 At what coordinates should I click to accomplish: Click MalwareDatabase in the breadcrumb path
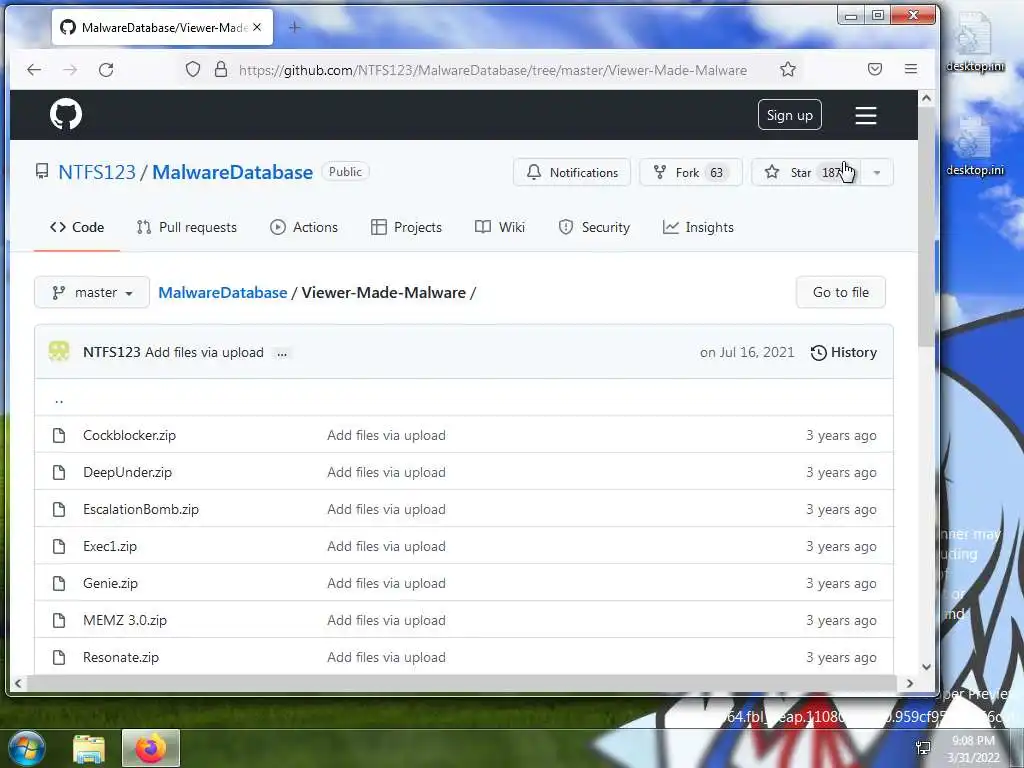coord(223,293)
